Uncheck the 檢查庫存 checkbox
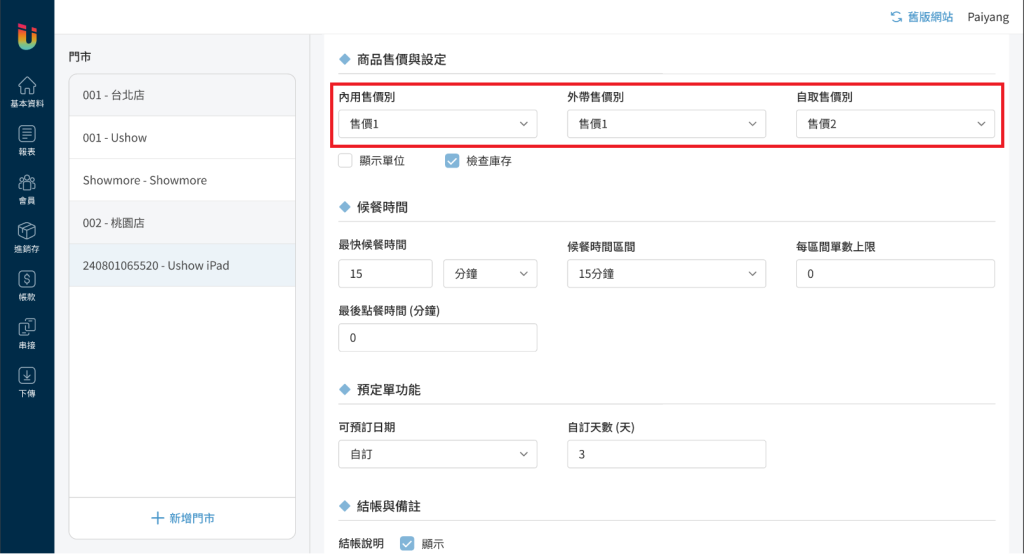Image resolution: width=1024 pixels, height=554 pixels. pyautogui.click(x=452, y=160)
